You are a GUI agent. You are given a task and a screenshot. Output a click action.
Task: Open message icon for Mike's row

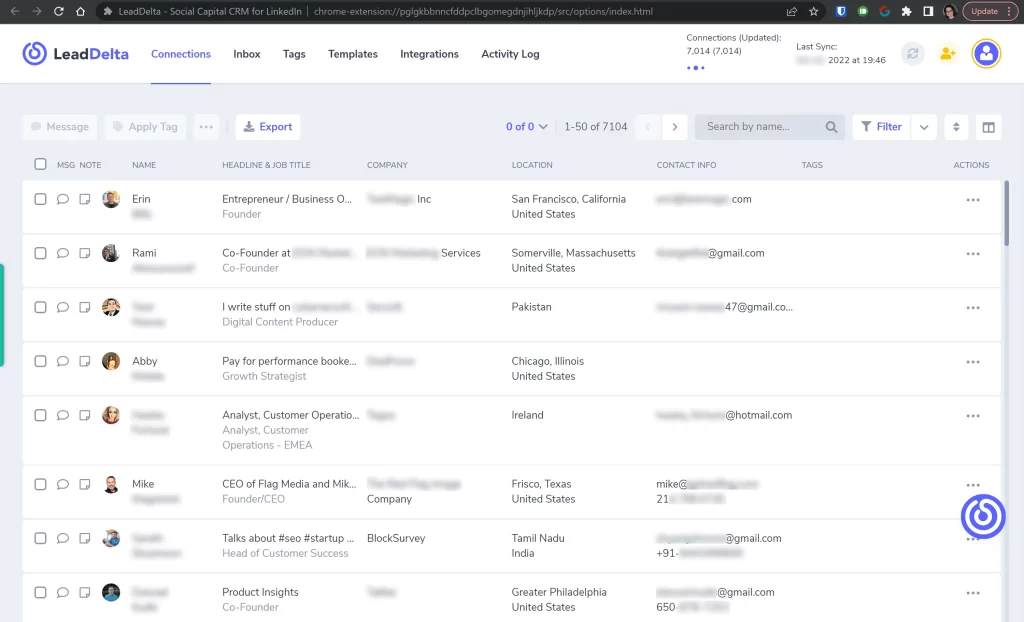63,484
